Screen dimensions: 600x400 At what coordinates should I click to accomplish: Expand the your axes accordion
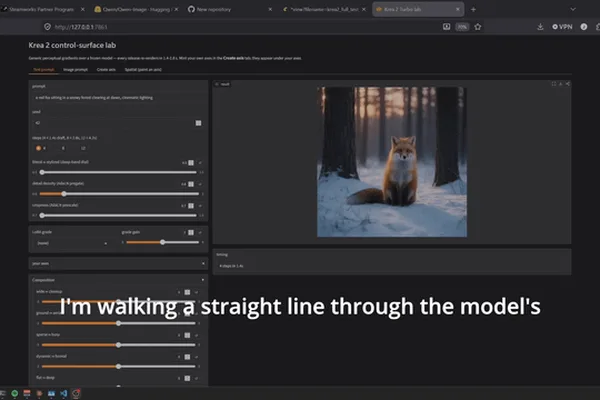tap(118, 263)
